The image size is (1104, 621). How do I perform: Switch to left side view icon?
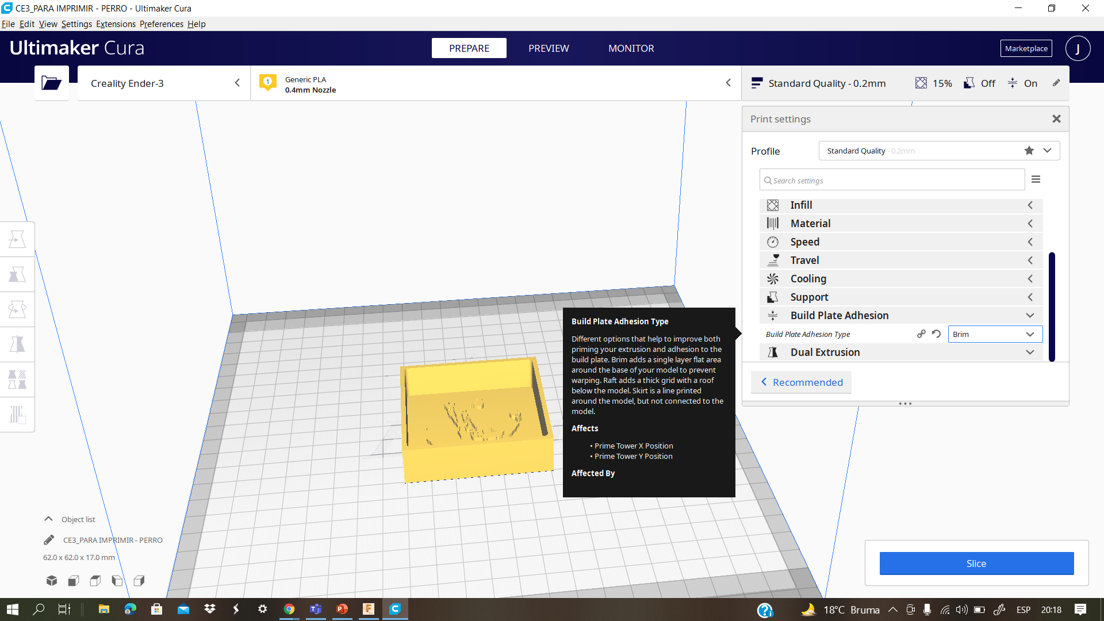point(117,581)
